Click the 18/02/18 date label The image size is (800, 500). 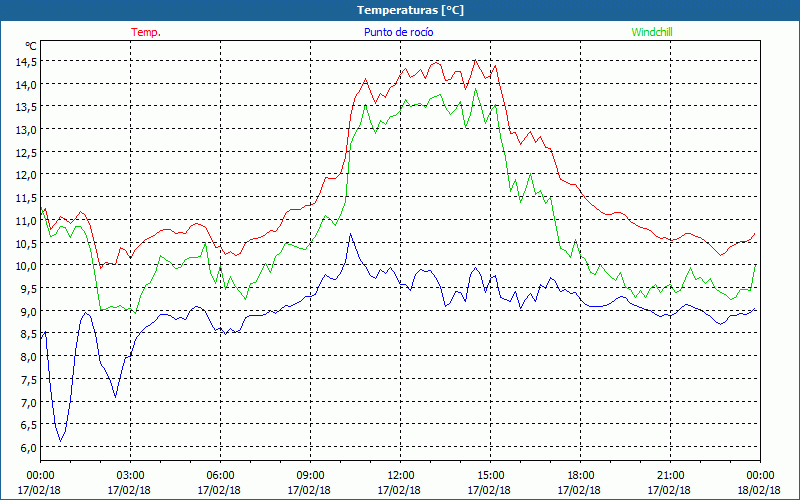pos(759,490)
